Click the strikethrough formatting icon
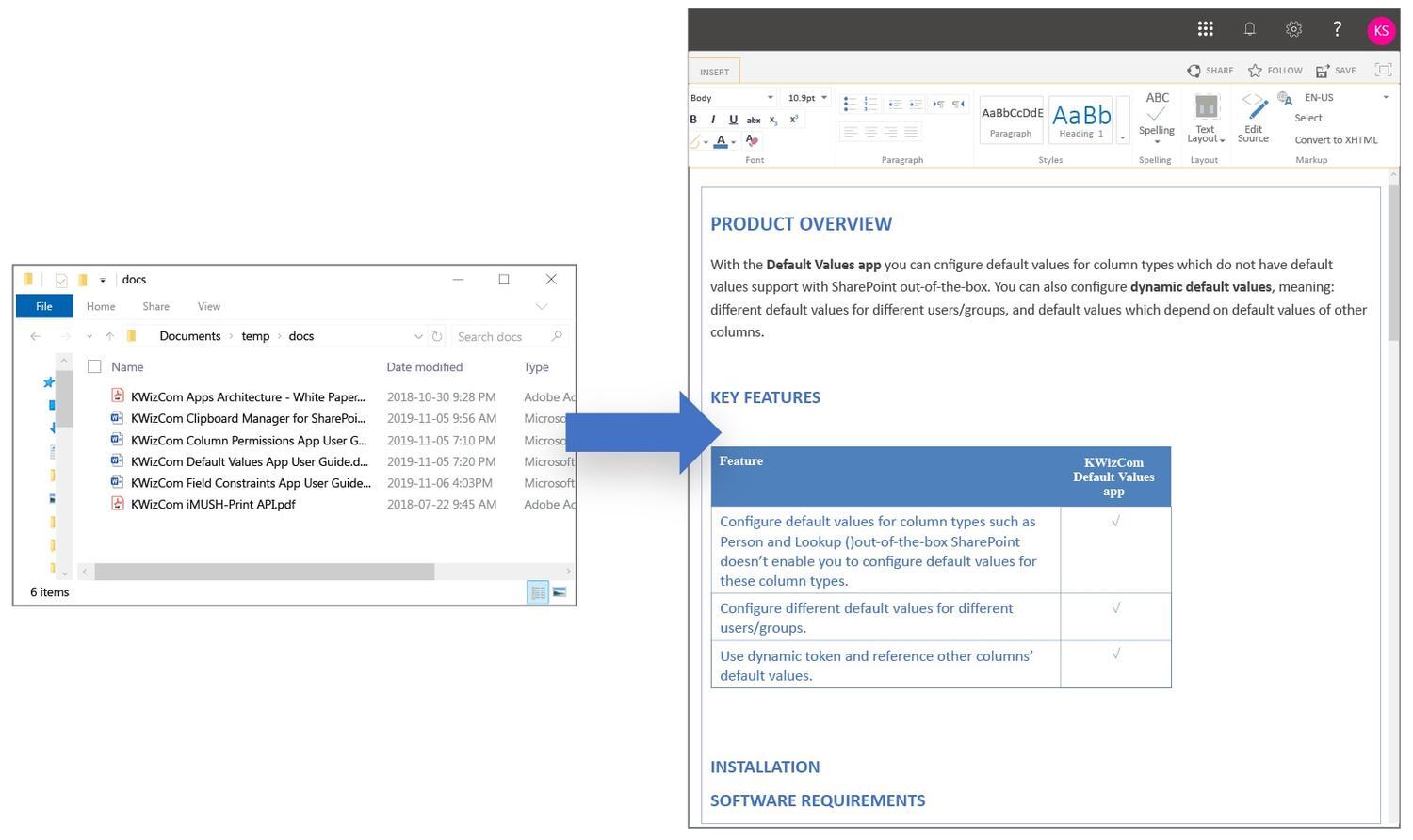 tap(754, 120)
